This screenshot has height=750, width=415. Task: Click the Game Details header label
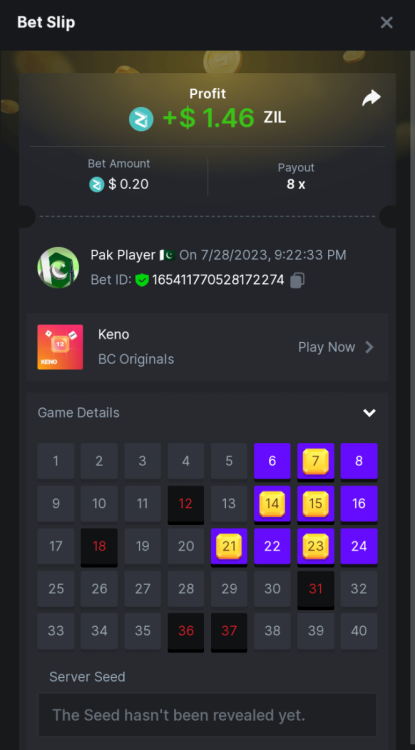[78, 413]
